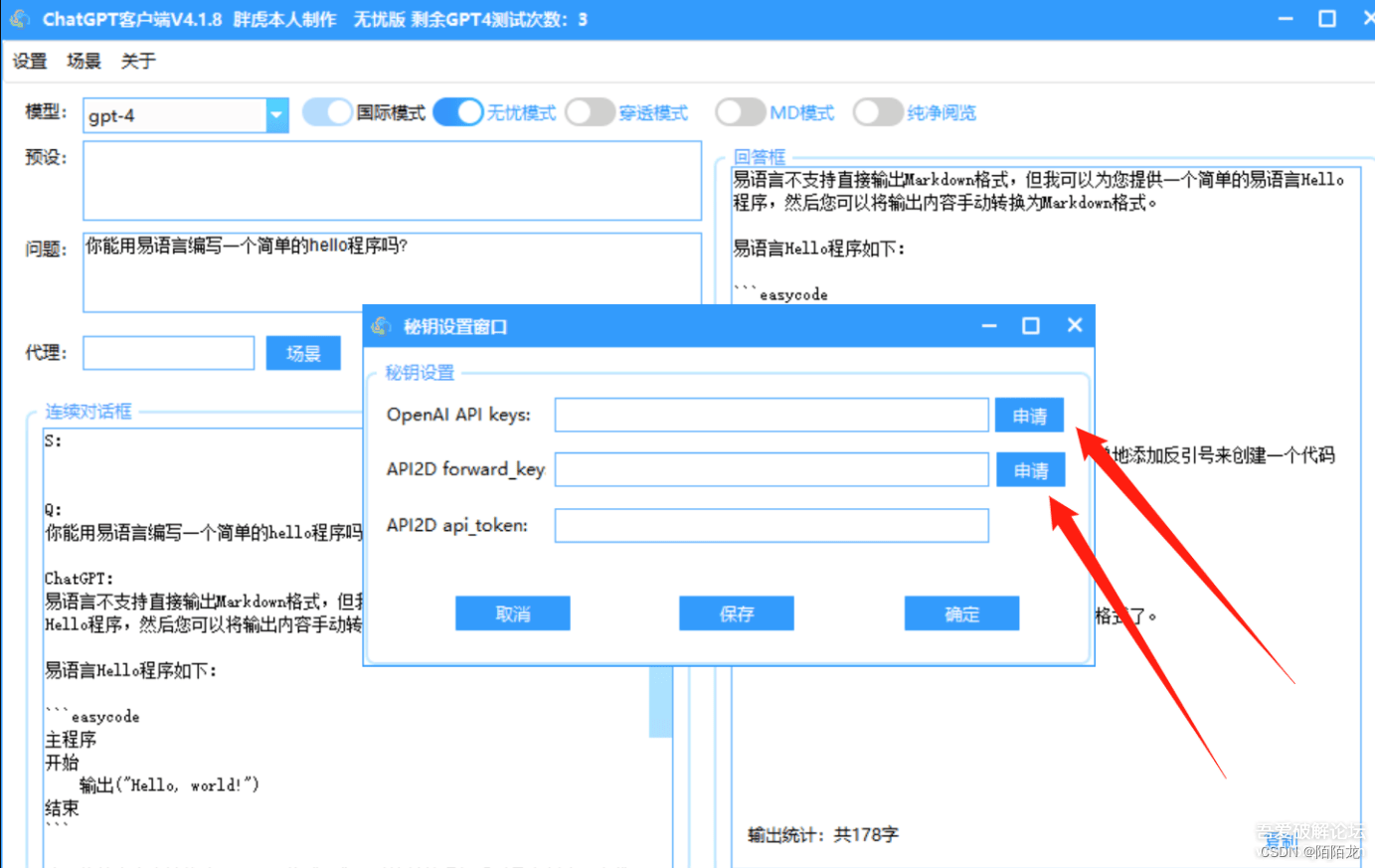The height and width of the screenshot is (868, 1375).
Task: Click into the 预设 text box
Action: pos(392,181)
